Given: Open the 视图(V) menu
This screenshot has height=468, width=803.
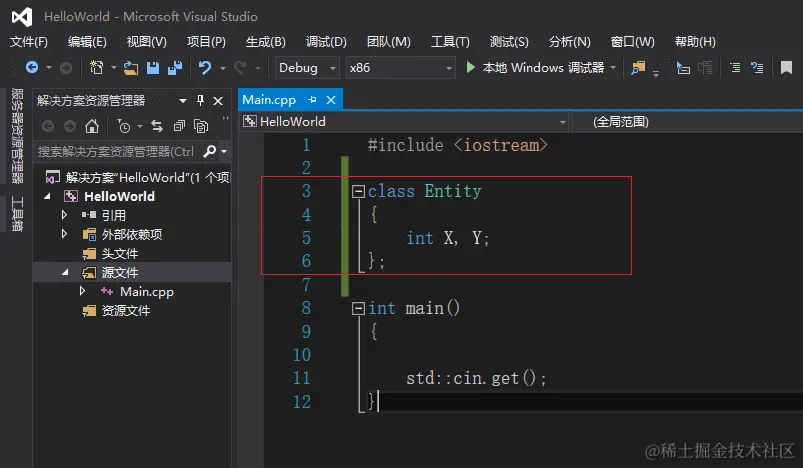Looking at the screenshot, I should (146, 41).
